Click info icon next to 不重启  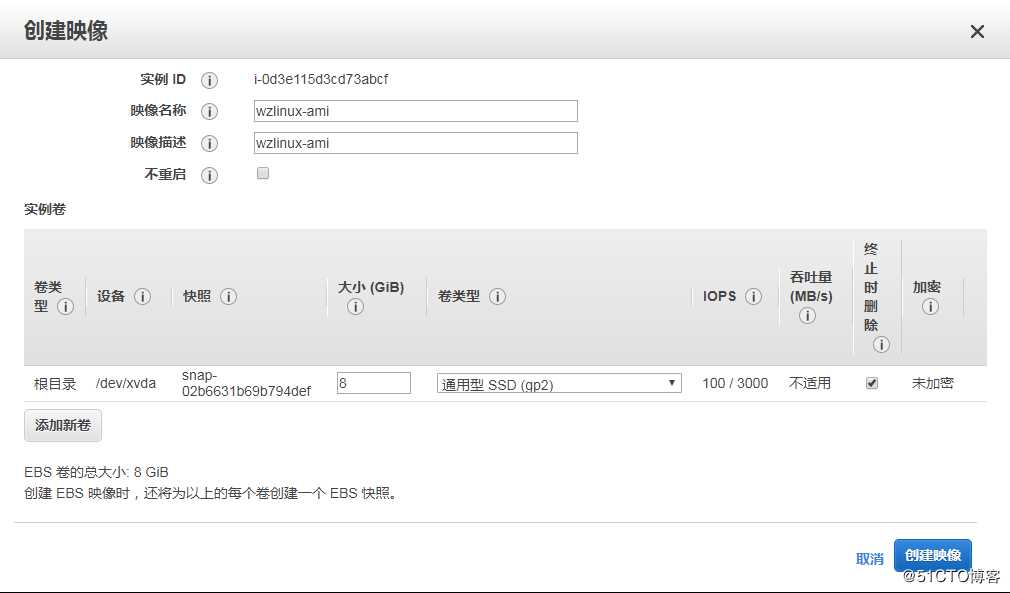pos(209,175)
